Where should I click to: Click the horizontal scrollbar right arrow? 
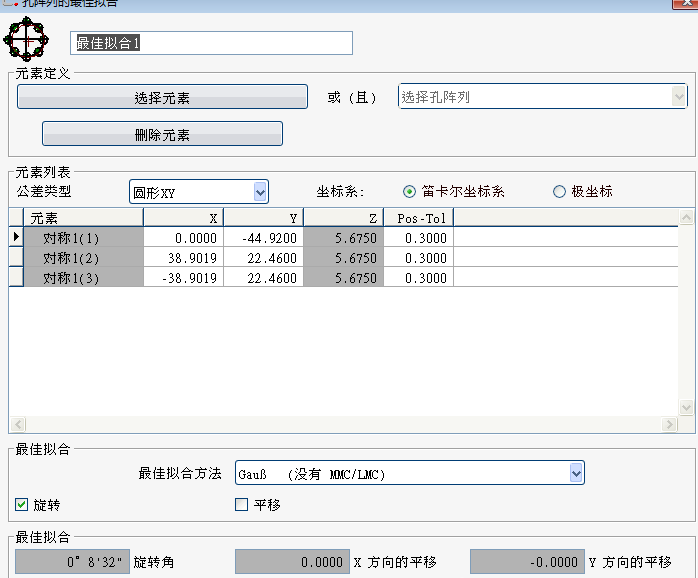(x=670, y=425)
